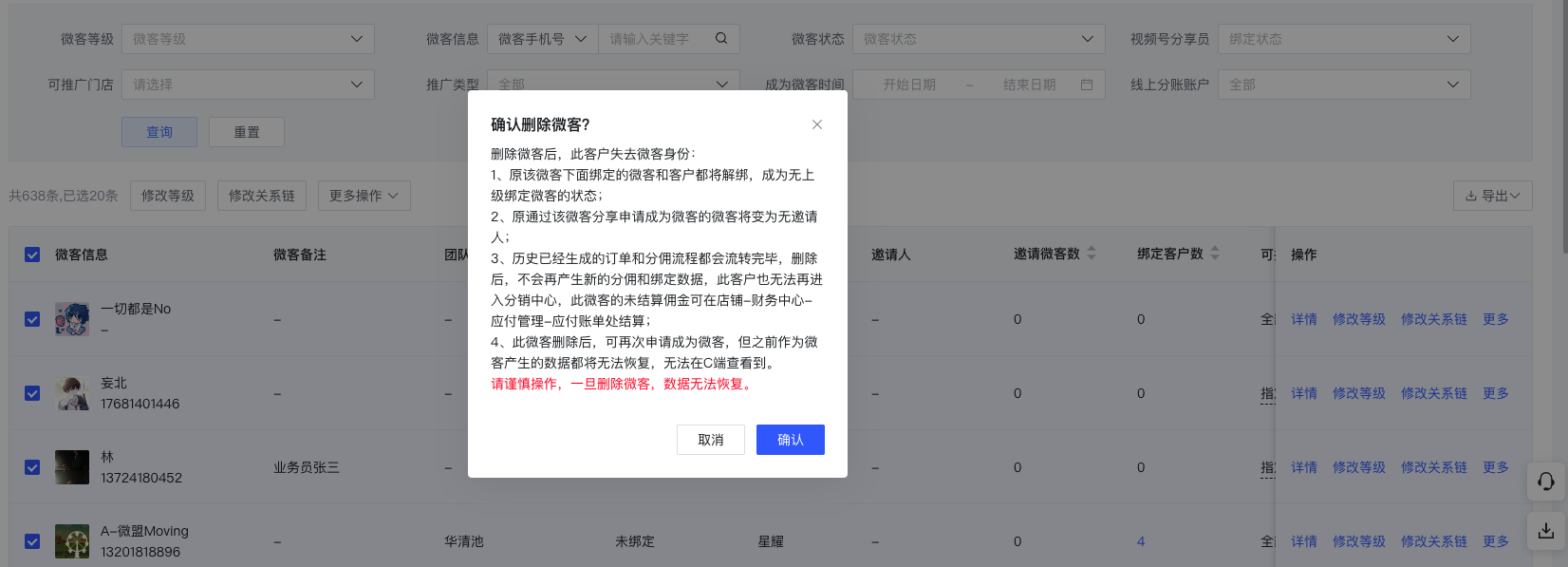Open 更多 for 林
Image resolution: width=1568 pixels, height=567 pixels.
point(1496,467)
